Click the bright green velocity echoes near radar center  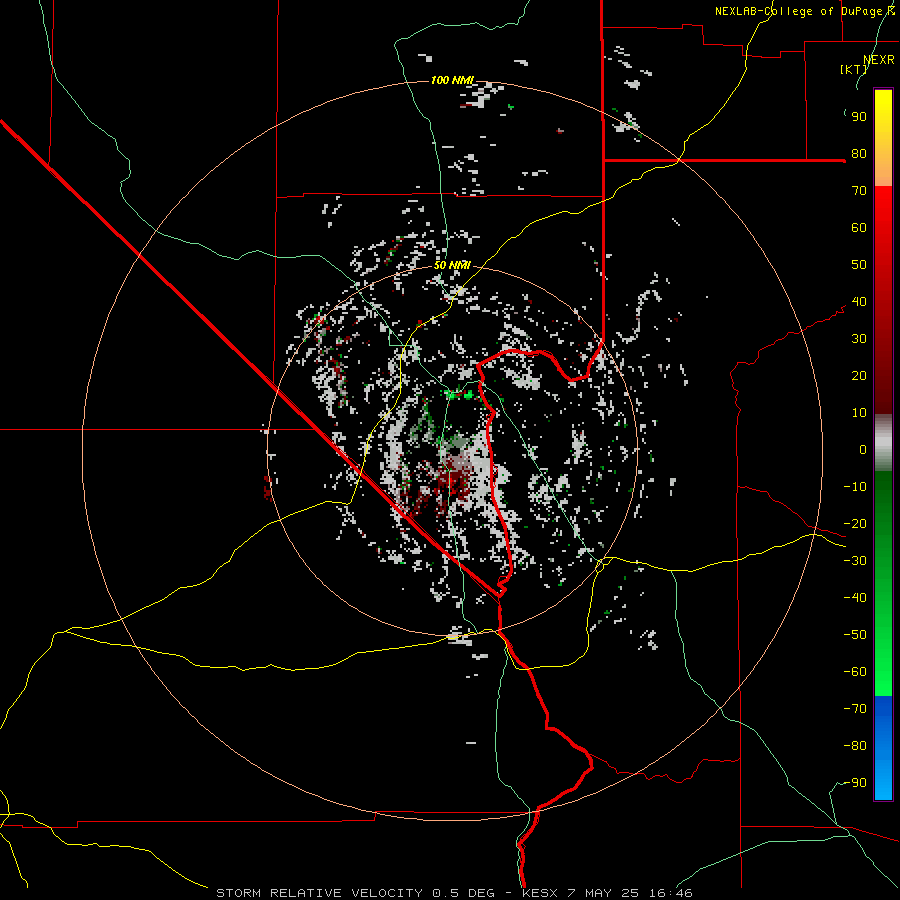[x=459, y=394]
